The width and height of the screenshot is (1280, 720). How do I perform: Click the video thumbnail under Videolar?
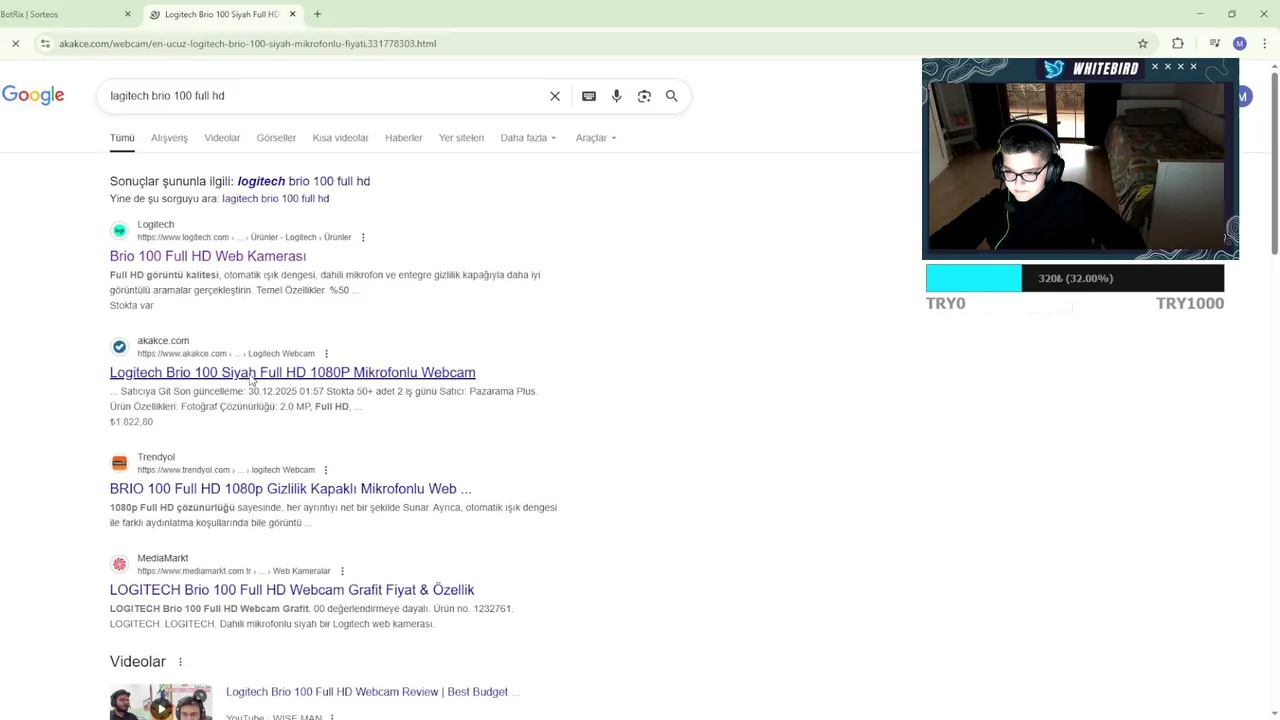(x=161, y=702)
